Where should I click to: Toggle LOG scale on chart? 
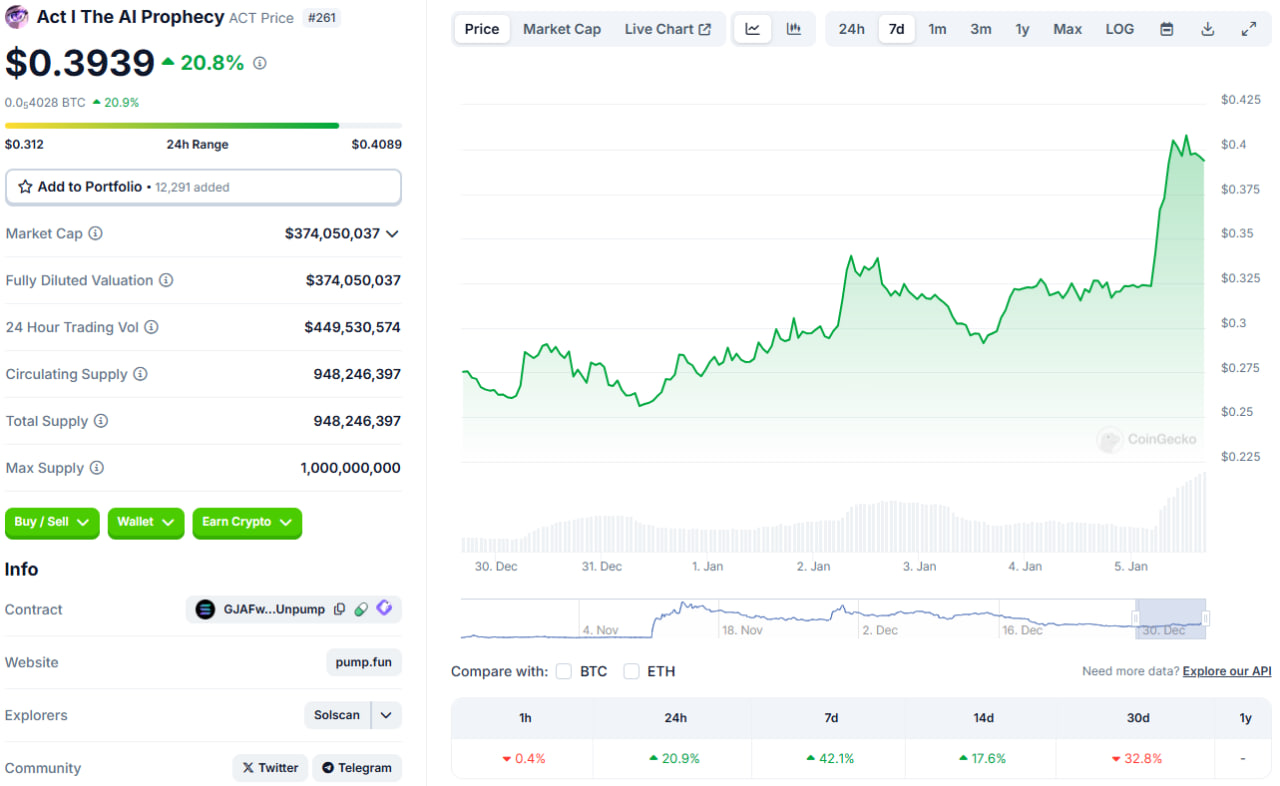[1120, 29]
